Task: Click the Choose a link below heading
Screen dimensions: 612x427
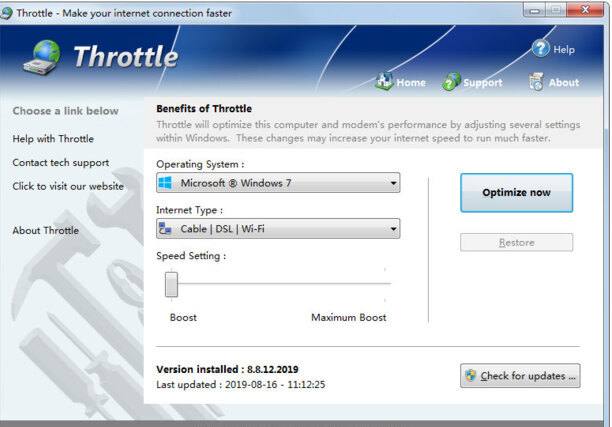Action: (65, 111)
